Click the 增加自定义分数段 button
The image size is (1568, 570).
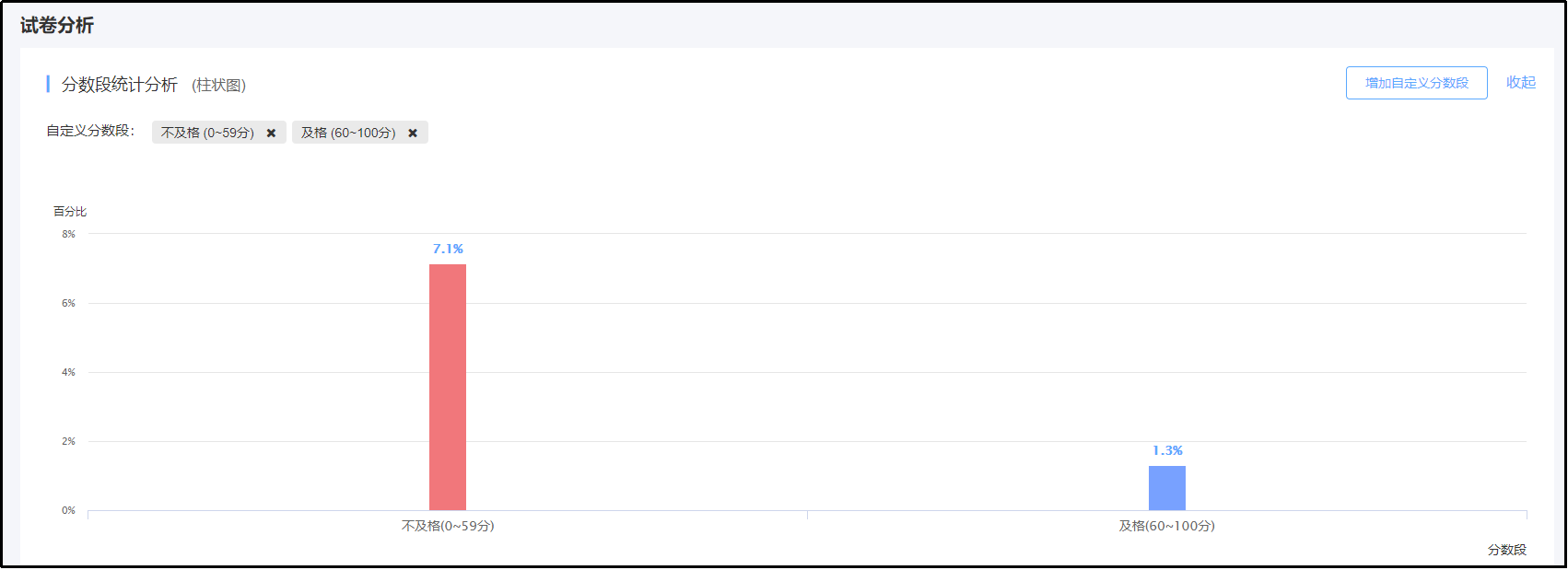pos(1416,83)
